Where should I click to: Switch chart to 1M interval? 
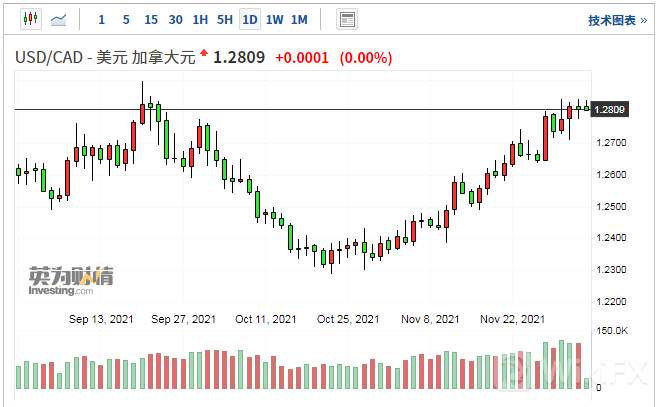pos(298,19)
